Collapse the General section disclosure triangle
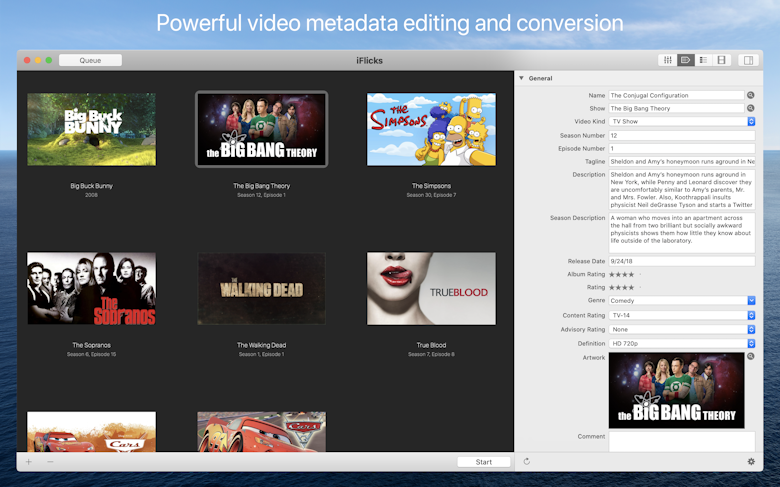780x487 pixels. pos(521,78)
